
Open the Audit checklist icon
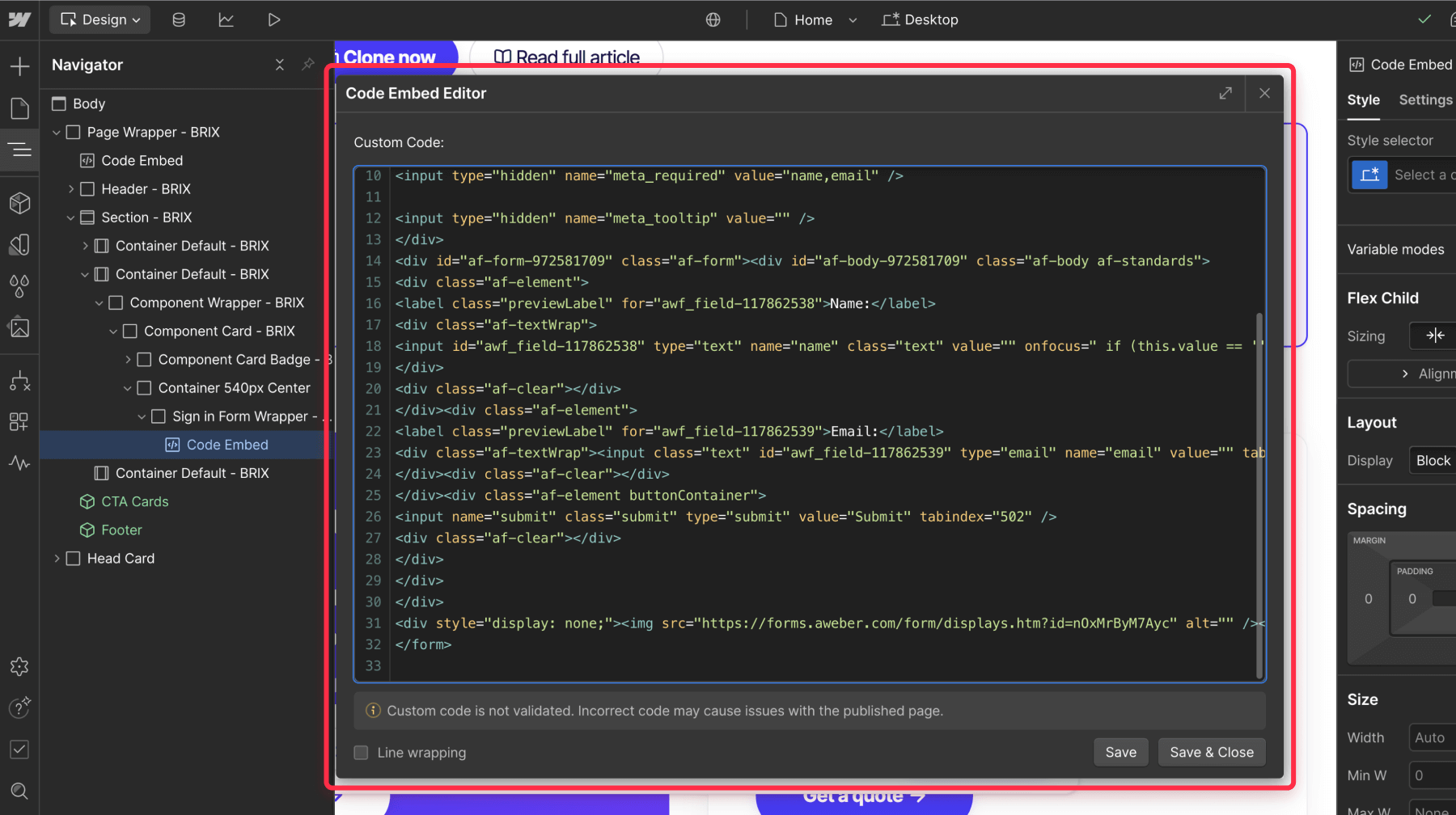(x=19, y=750)
